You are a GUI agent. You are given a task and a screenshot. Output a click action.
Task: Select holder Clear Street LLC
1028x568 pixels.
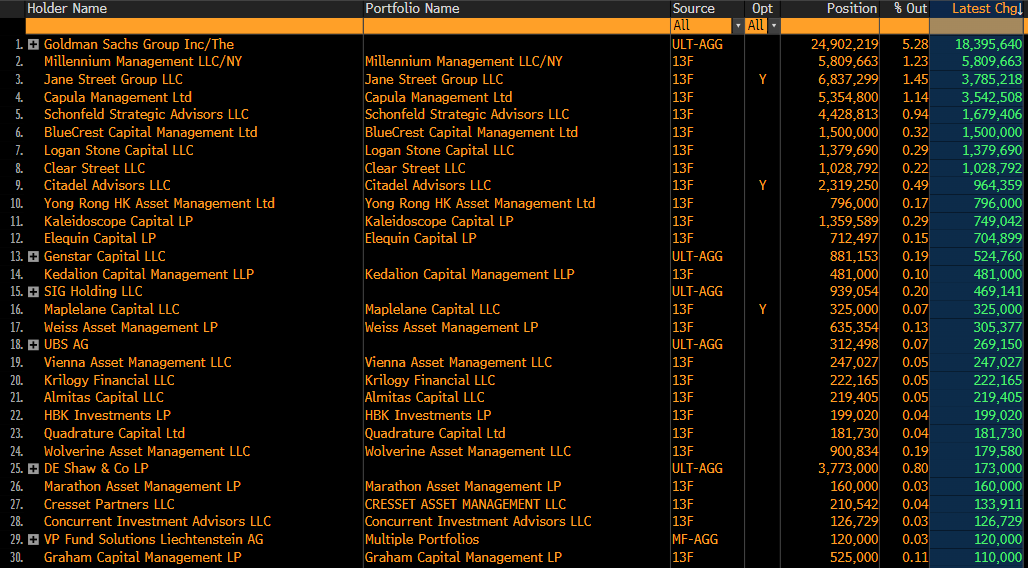(94, 168)
